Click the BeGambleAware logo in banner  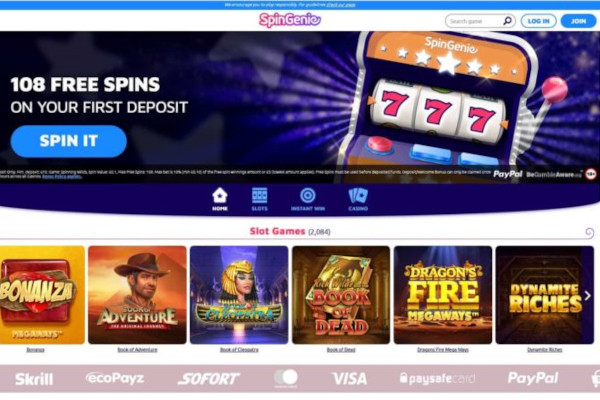554,175
